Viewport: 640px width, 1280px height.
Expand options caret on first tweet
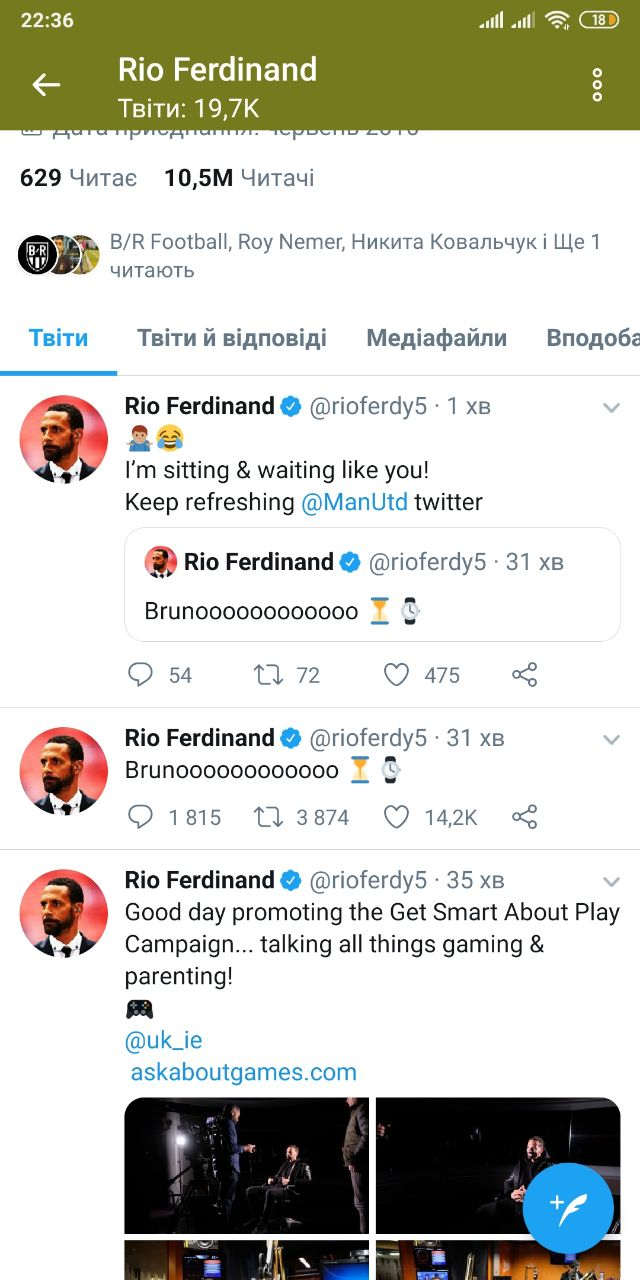[611, 407]
